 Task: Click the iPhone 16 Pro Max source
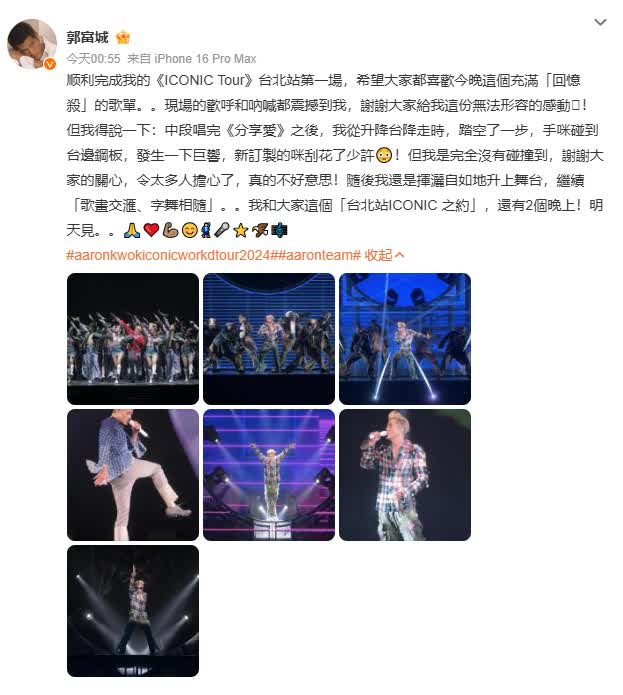(205, 59)
